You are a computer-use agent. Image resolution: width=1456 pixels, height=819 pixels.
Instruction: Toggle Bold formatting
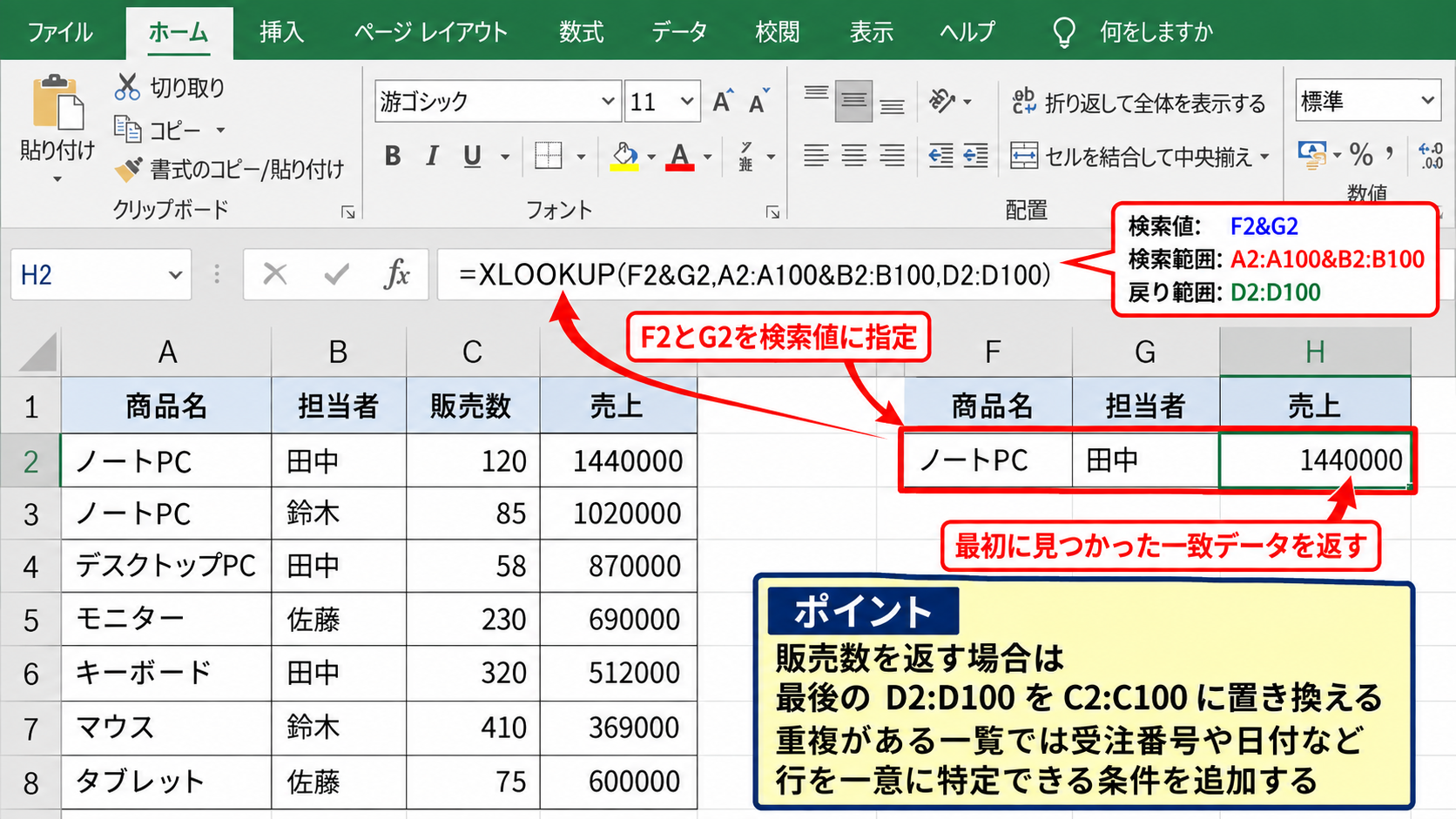pos(393,157)
